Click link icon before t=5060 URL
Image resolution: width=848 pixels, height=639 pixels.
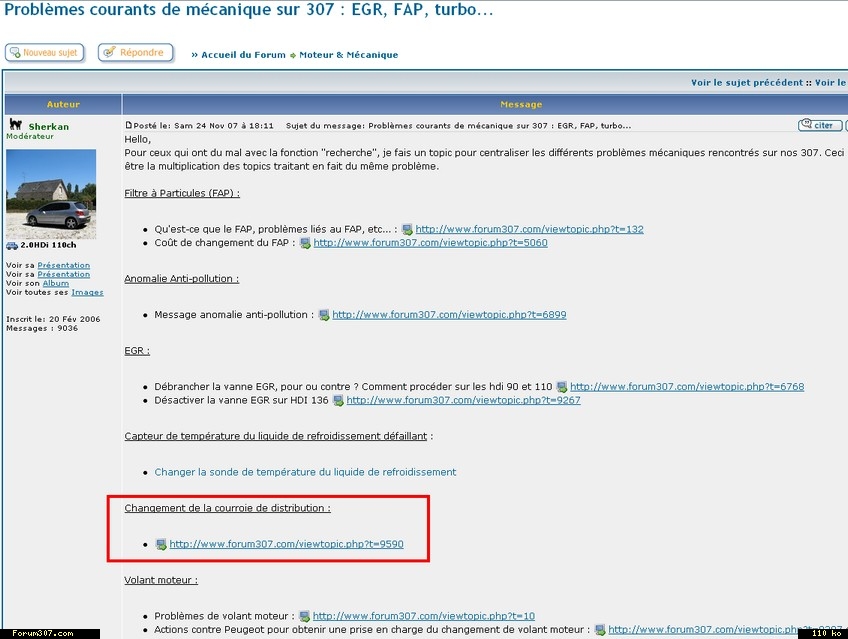pyautogui.click(x=306, y=243)
